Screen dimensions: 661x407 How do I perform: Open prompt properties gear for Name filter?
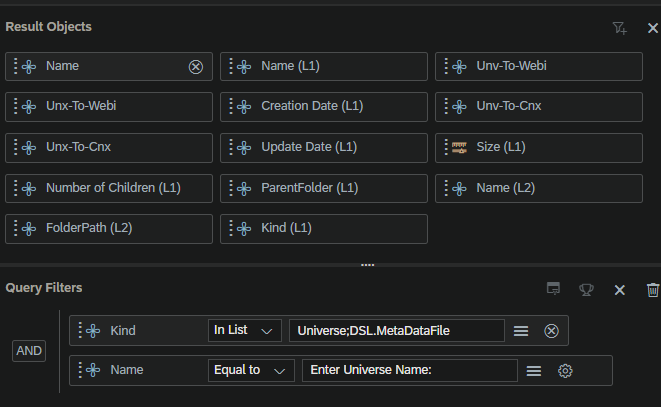(565, 371)
